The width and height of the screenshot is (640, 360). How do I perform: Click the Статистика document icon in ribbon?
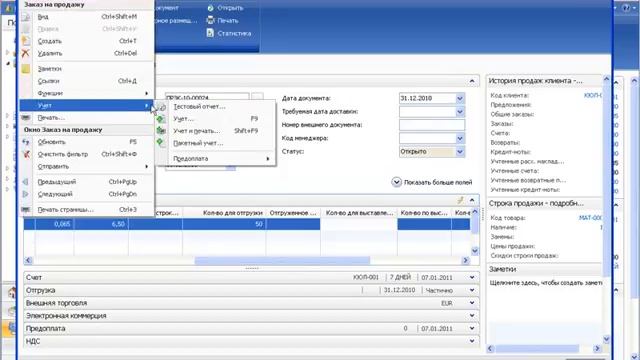point(210,33)
